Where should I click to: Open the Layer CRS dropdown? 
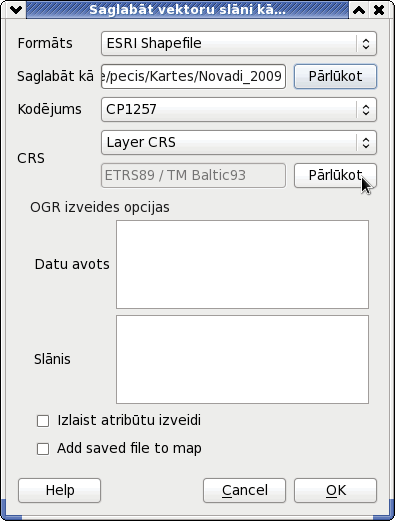pyautogui.click(x=239, y=142)
